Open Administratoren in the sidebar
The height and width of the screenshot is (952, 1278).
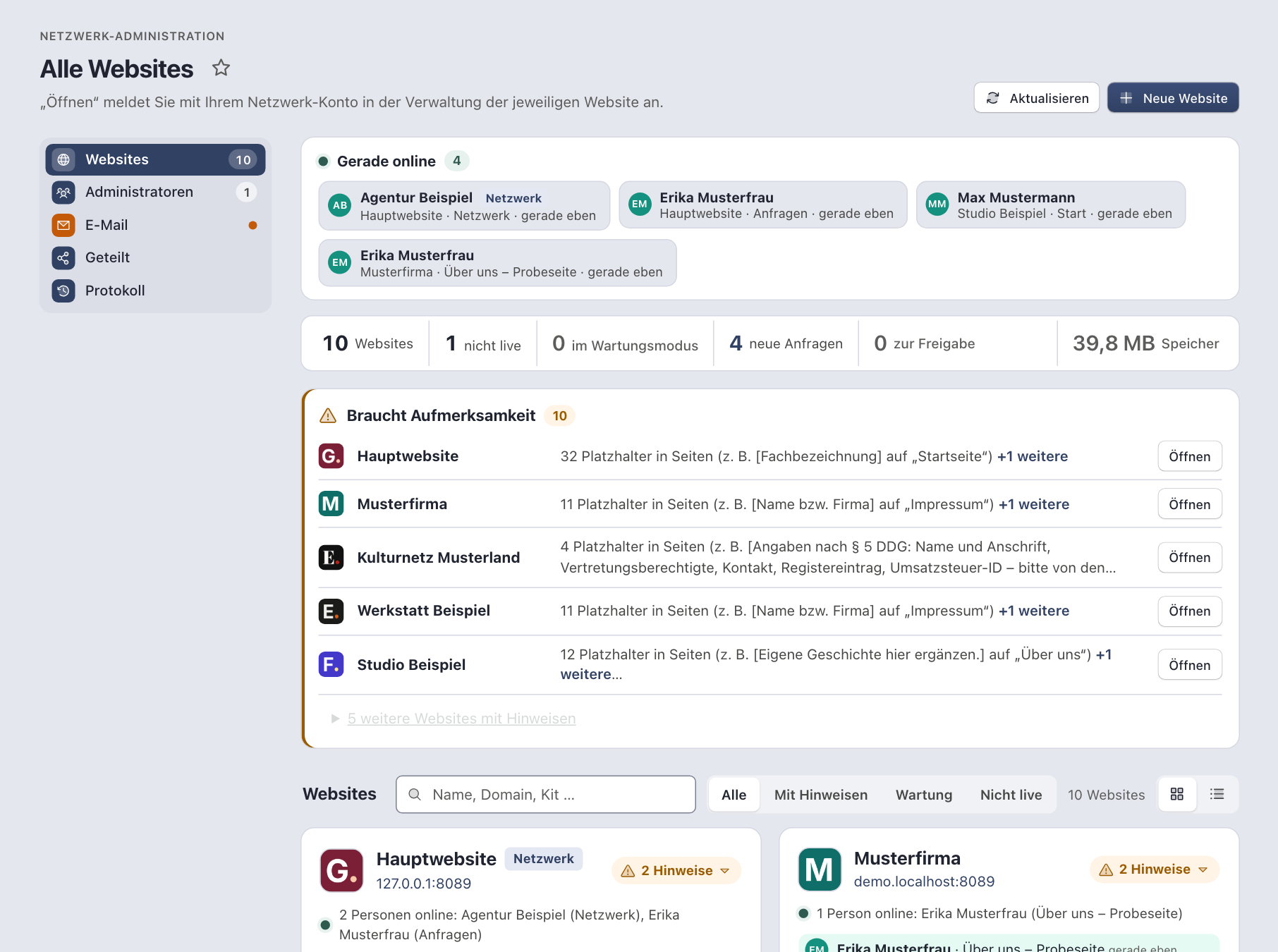pos(155,192)
